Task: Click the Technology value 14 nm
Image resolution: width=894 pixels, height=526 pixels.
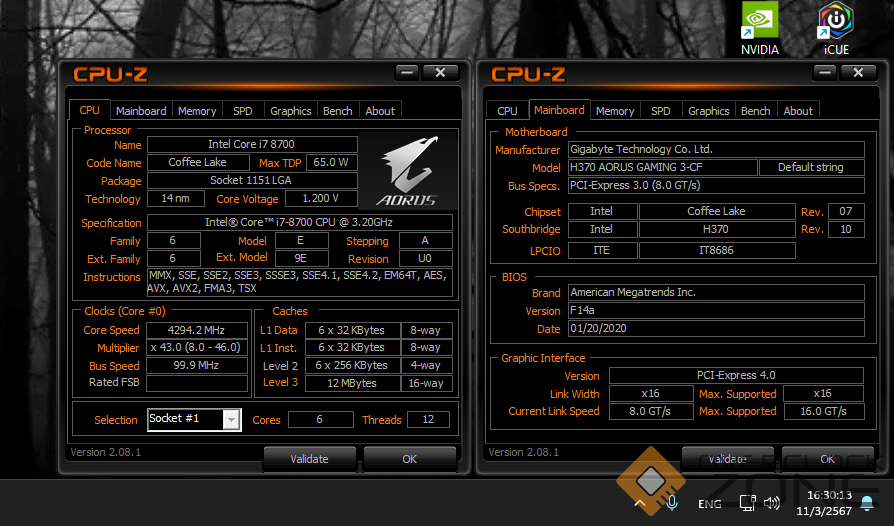Action: [176, 198]
